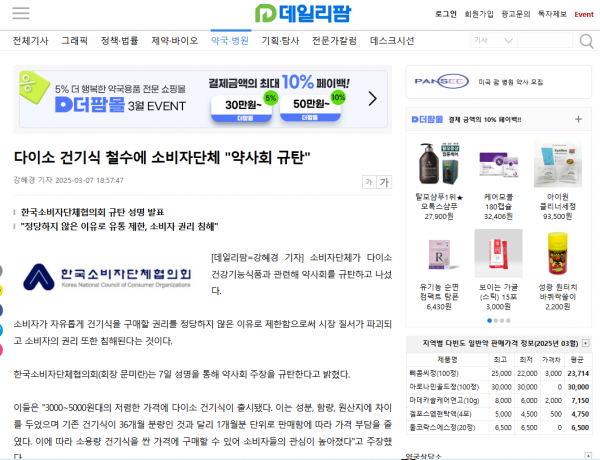Image resolution: width=600 pixels, height=460 pixels.
Task: Open the hamburger menu icon
Action: point(21,13)
